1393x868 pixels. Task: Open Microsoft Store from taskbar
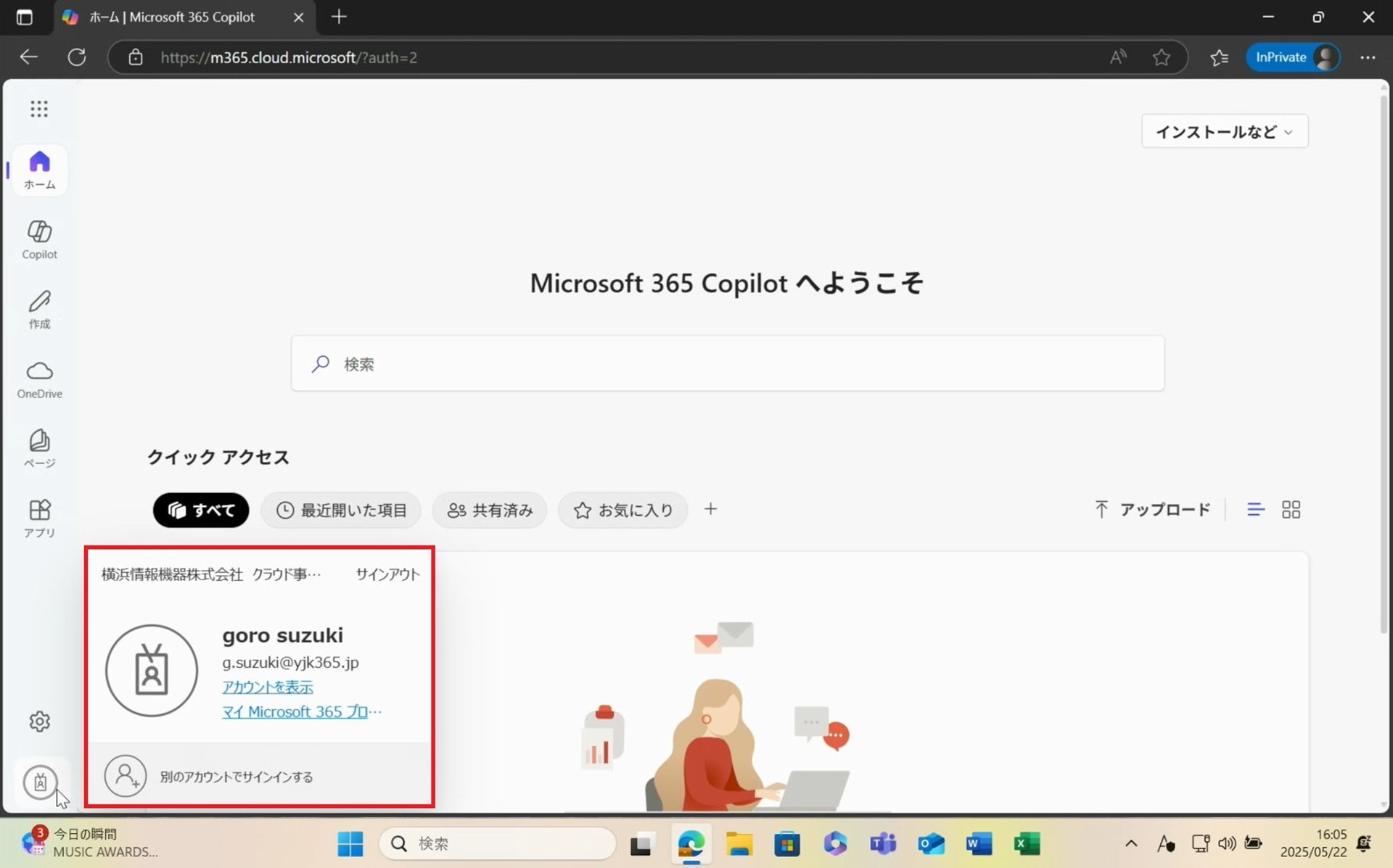tap(786, 843)
